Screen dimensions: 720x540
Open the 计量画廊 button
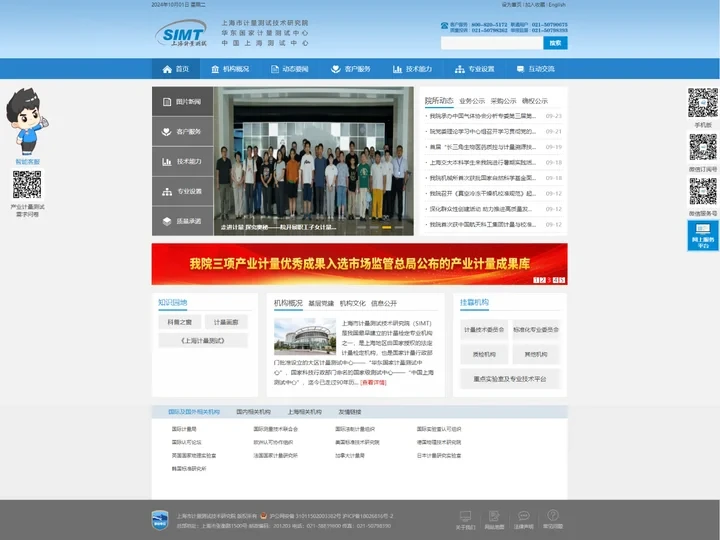226,322
